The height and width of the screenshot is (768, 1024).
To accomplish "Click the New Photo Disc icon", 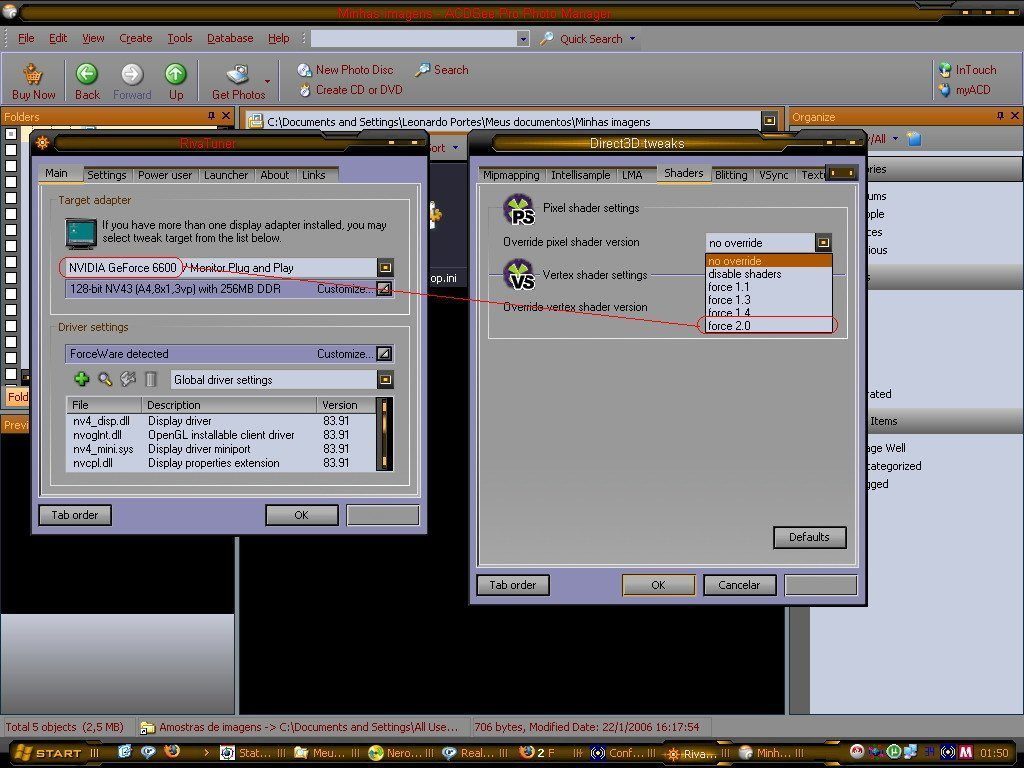I will [305, 70].
